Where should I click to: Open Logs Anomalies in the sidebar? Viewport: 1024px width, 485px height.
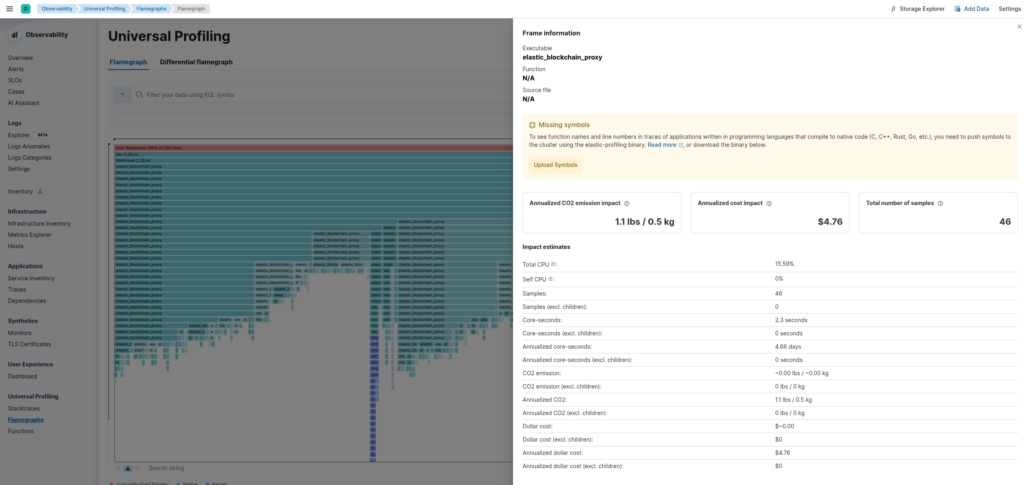(29, 146)
